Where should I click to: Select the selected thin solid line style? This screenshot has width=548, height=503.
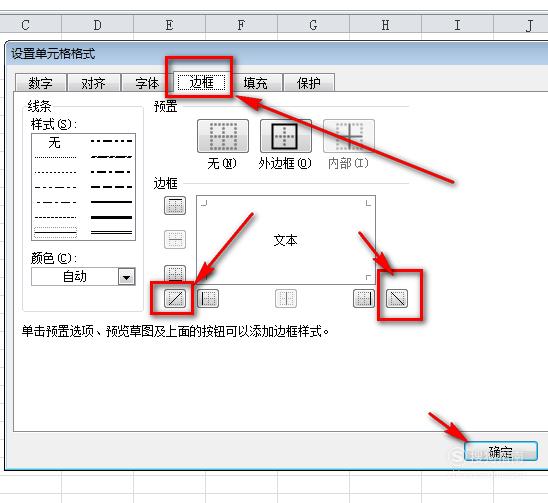tap(55, 232)
